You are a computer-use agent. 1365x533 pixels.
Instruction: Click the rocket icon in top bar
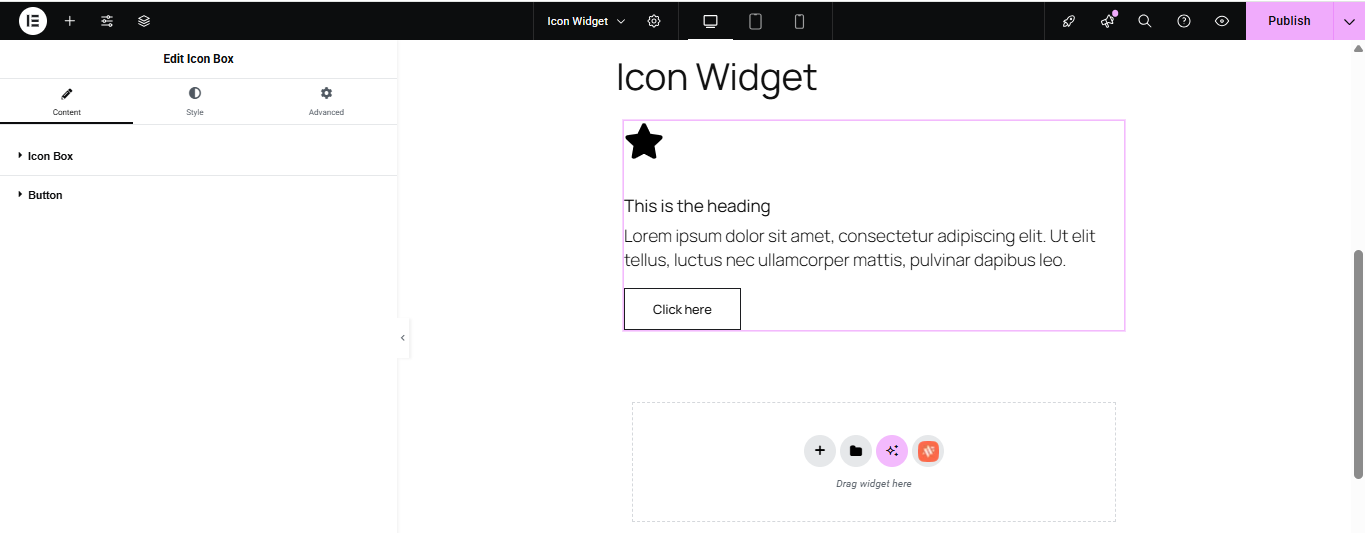[1069, 21]
